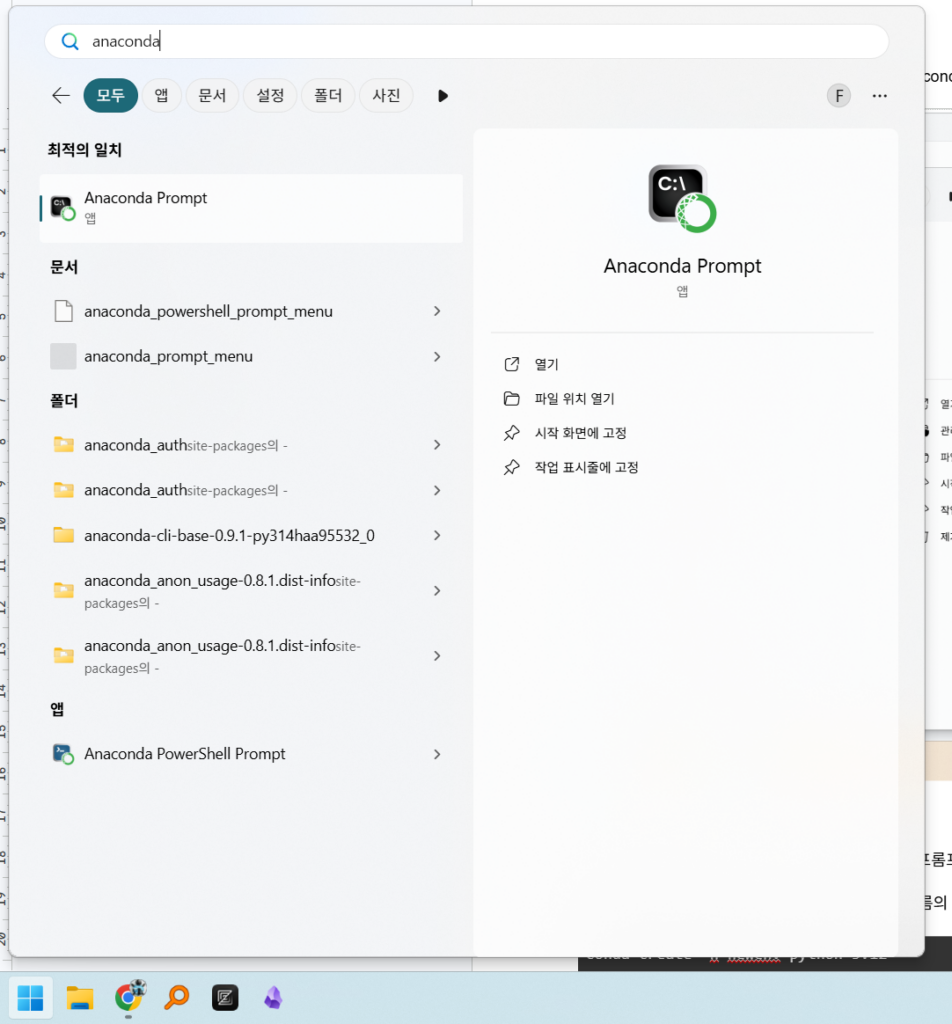Switch to the 문서 filter tab
The image size is (952, 1024).
pos(212,95)
